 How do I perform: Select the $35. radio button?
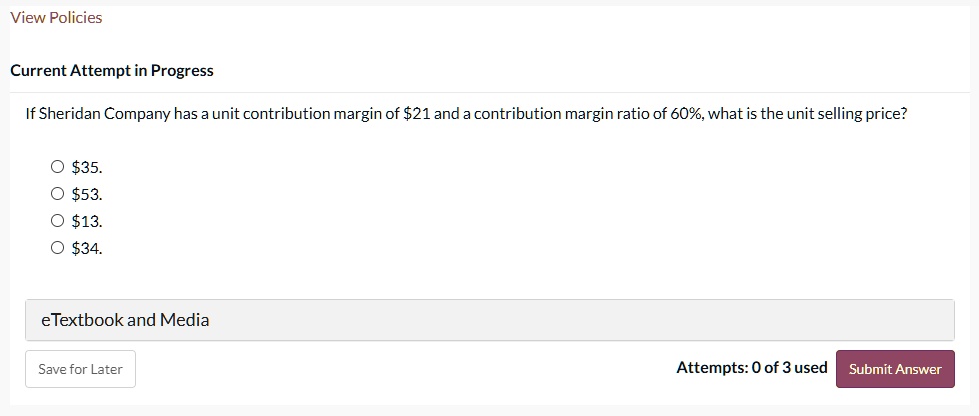coord(57,167)
